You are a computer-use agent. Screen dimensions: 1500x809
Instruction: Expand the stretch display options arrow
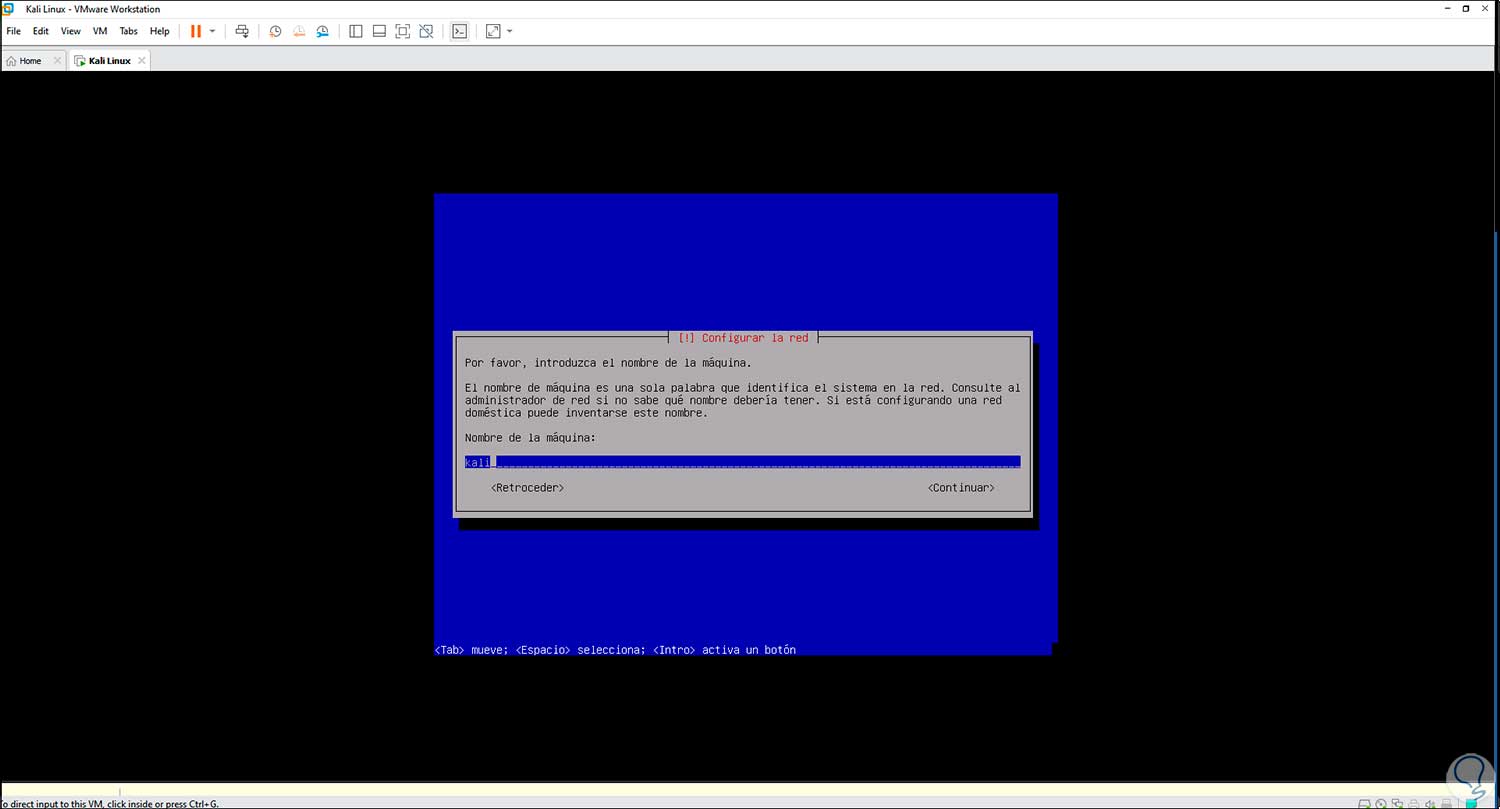coord(509,31)
